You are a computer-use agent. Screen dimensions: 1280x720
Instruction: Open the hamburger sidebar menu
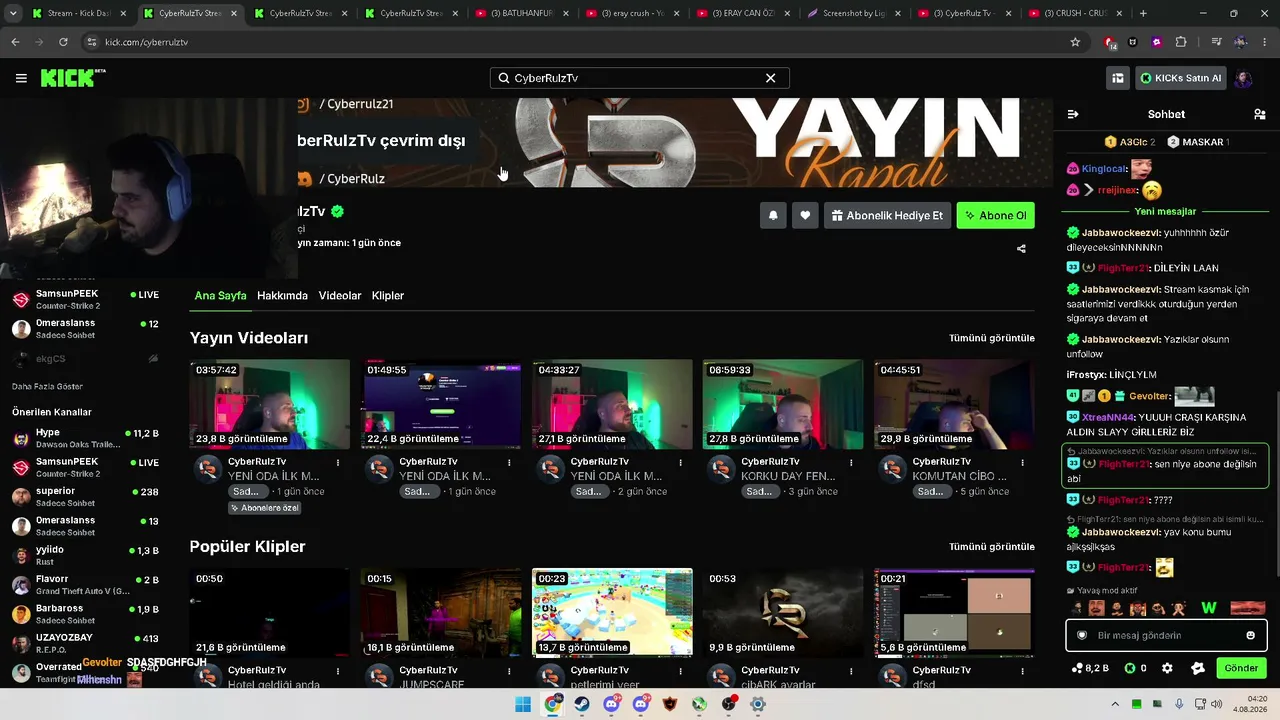(21, 78)
